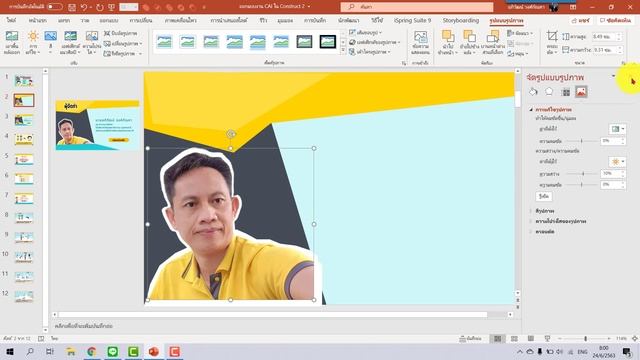The height and width of the screenshot is (360, 640).
Task: Select slide 5 thumbnail
Action: [x=24, y=159]
